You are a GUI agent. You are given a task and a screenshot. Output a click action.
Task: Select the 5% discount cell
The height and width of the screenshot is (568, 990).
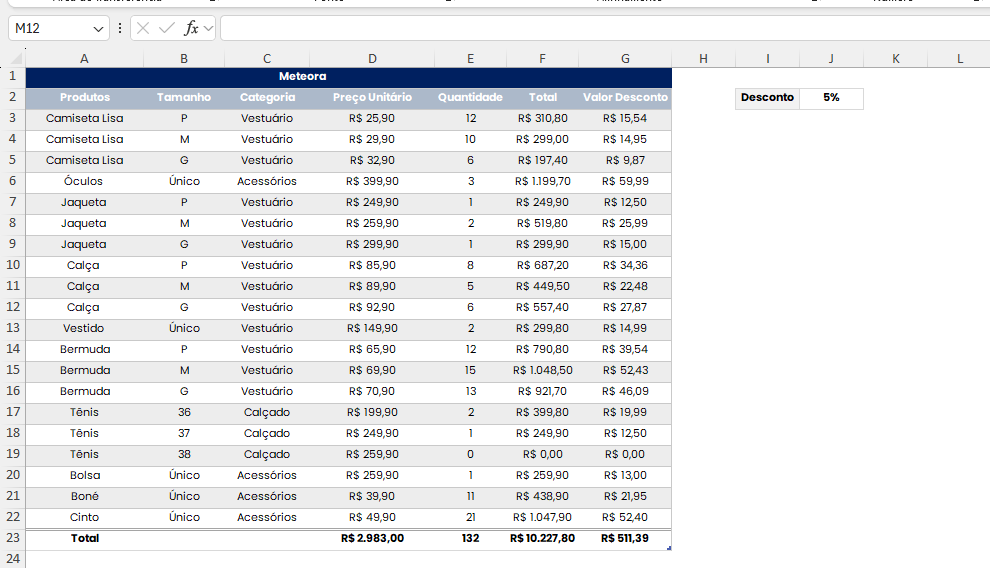click(x=831, y=97)
